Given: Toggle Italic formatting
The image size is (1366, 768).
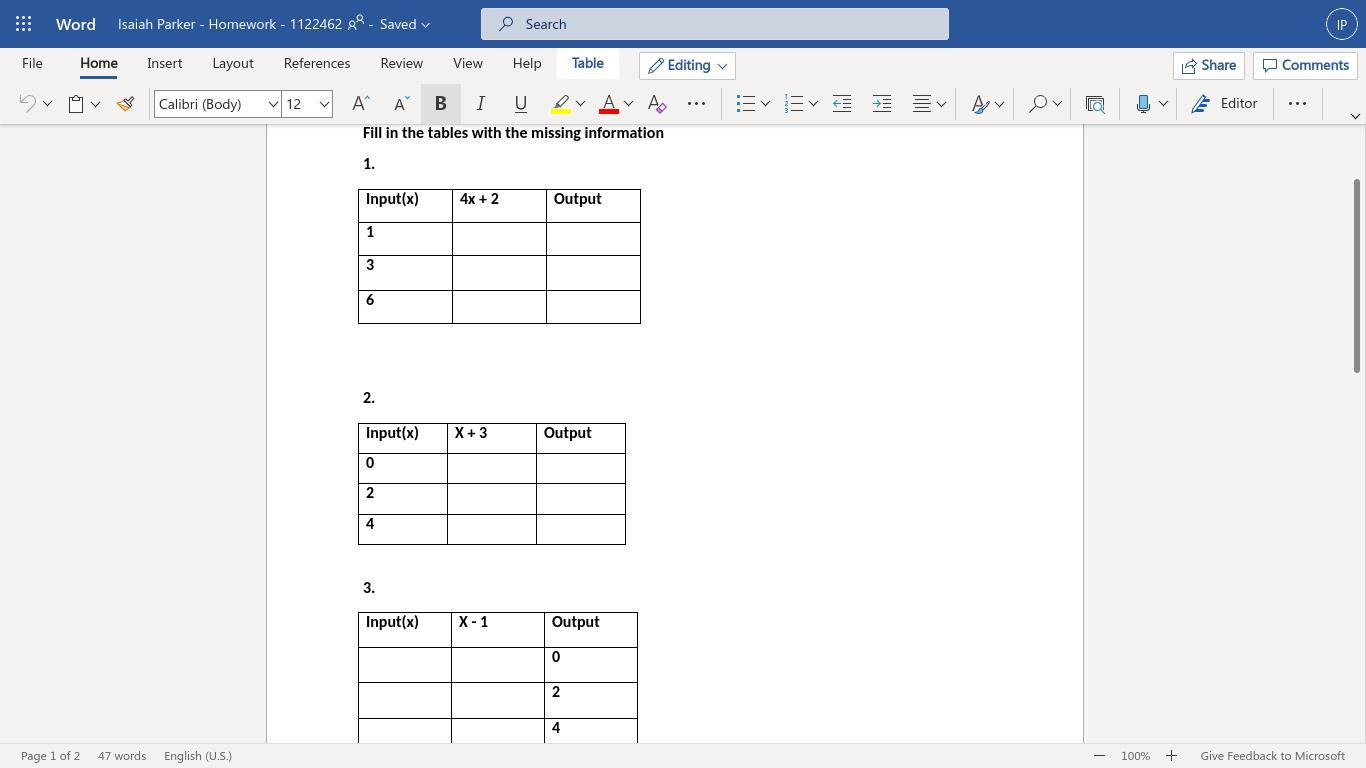Looking at the screenshot, I should point(481,104).
